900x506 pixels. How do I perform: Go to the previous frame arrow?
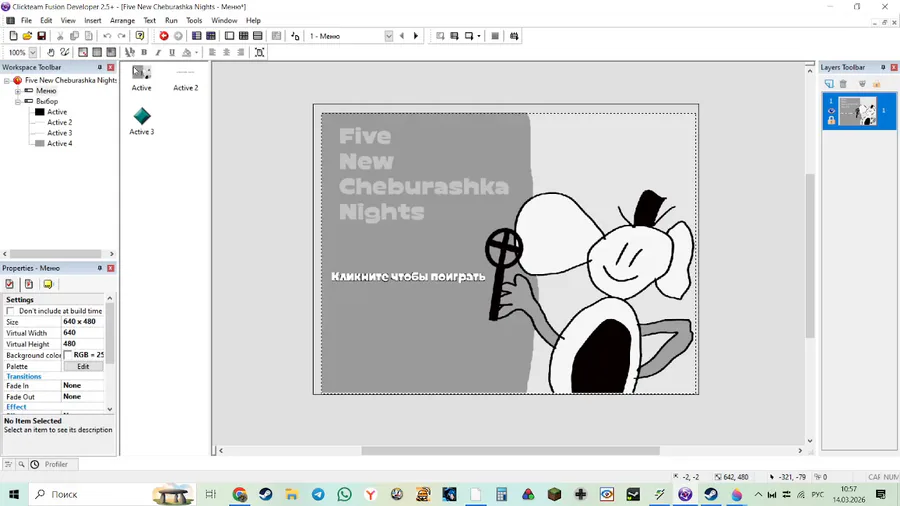[x=402, y=36]
